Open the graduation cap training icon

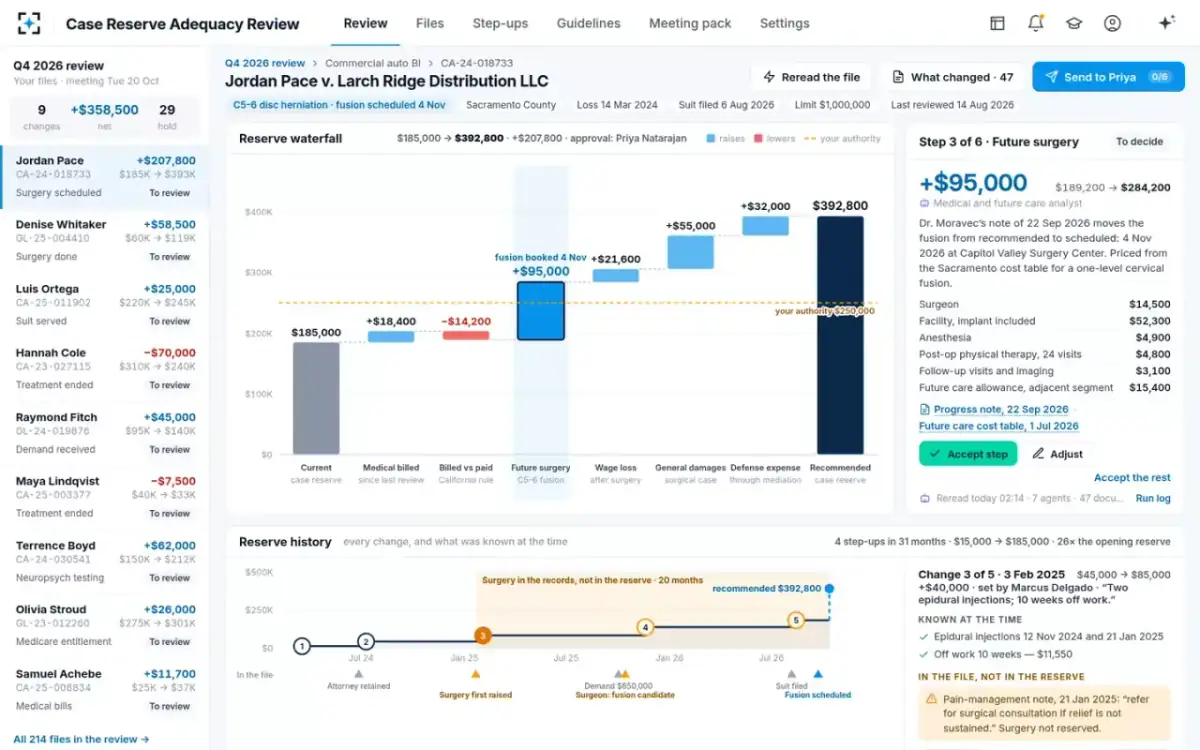(1073, 23)
